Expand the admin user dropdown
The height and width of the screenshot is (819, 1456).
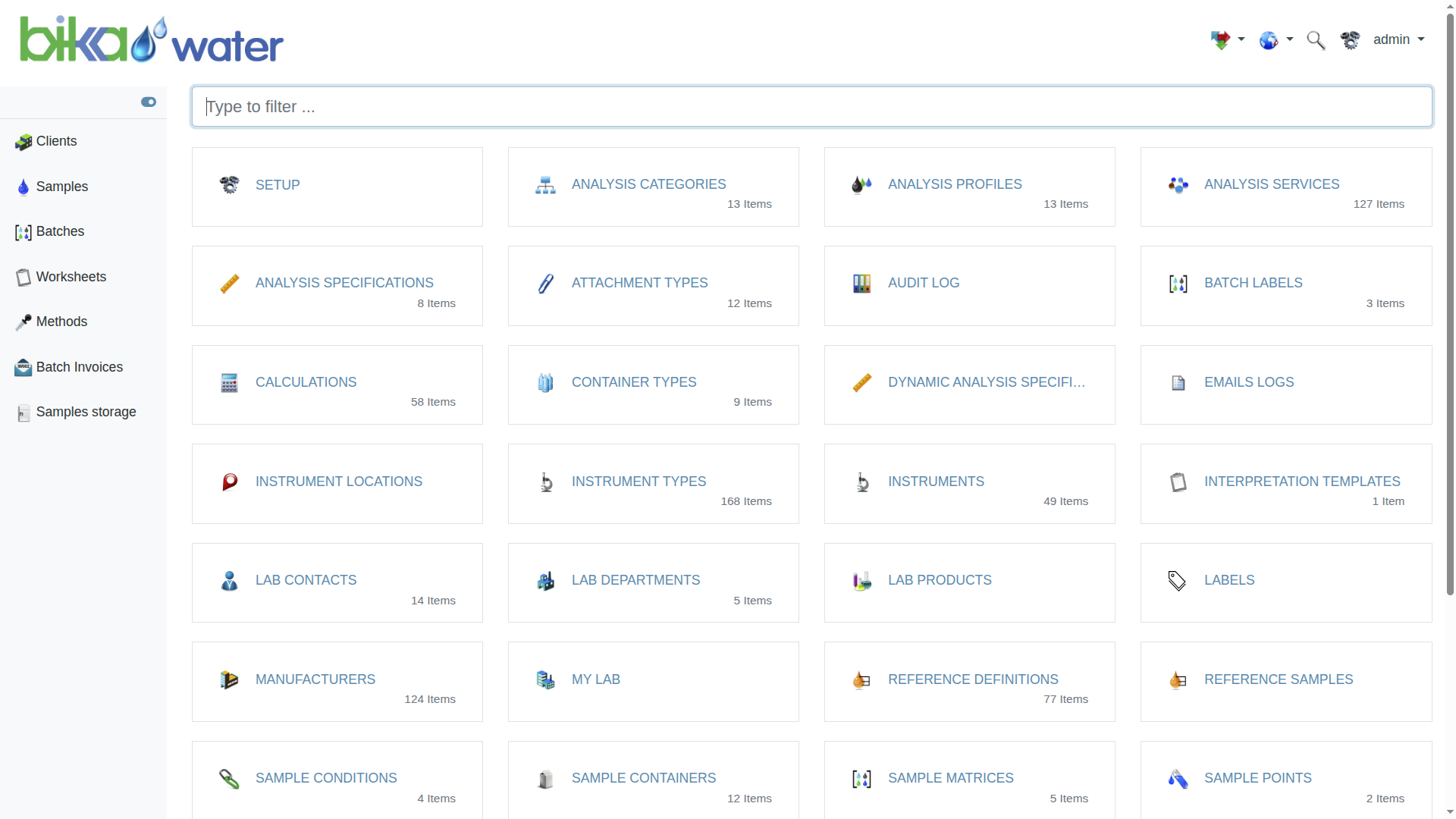click(1399, 39)
